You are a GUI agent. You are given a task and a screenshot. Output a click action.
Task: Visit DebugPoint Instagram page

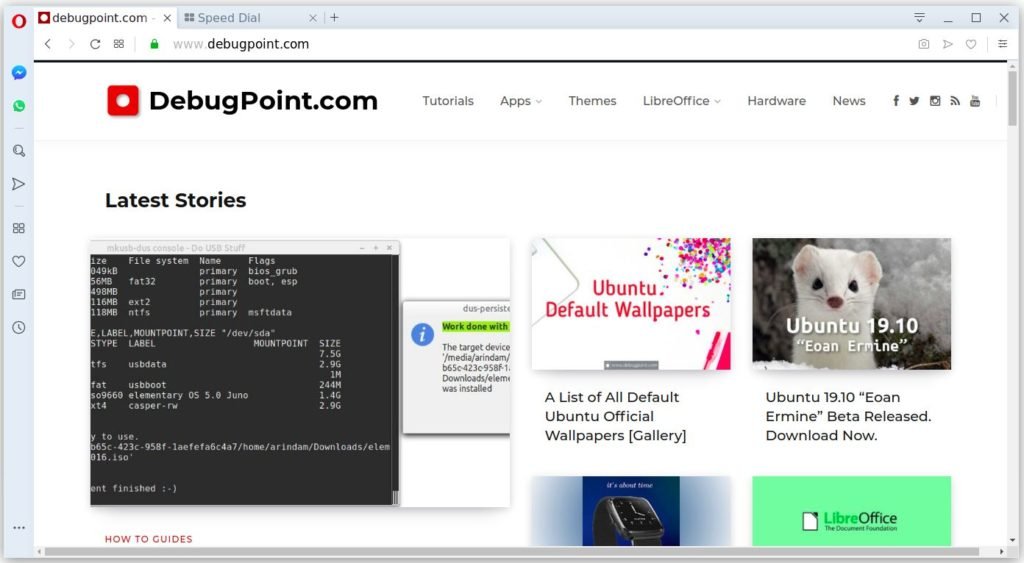point(935,101)
